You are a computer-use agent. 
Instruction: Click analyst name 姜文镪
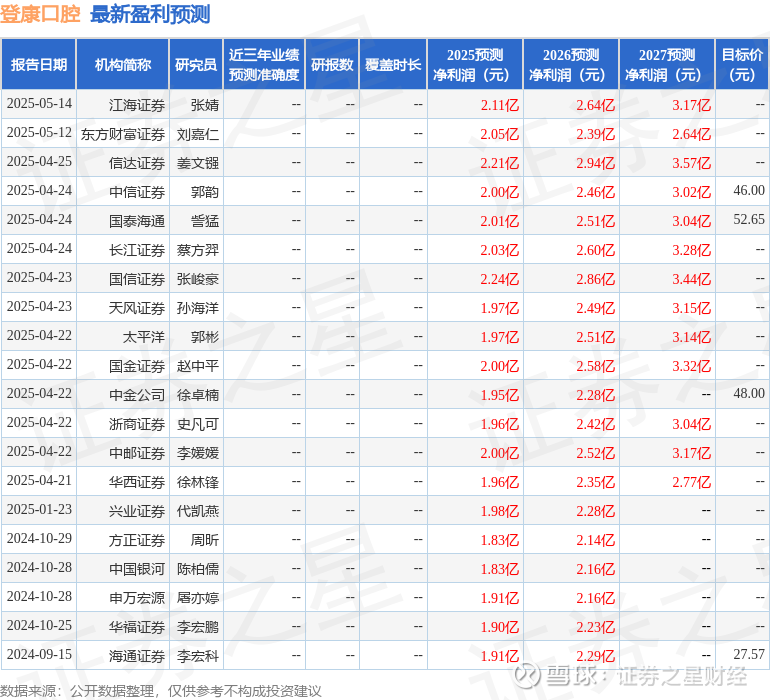(x=198, y=163)
